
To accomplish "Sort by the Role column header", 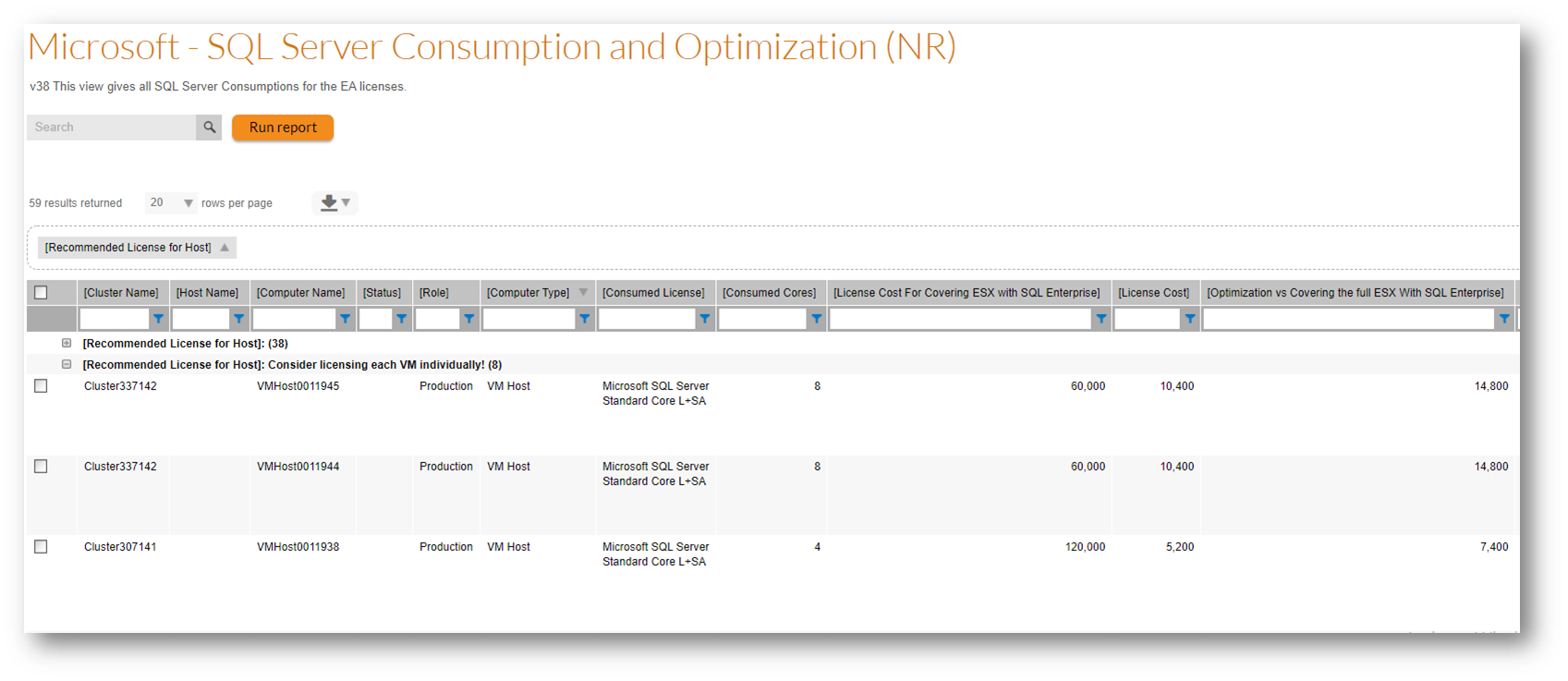I will [433, 293].
